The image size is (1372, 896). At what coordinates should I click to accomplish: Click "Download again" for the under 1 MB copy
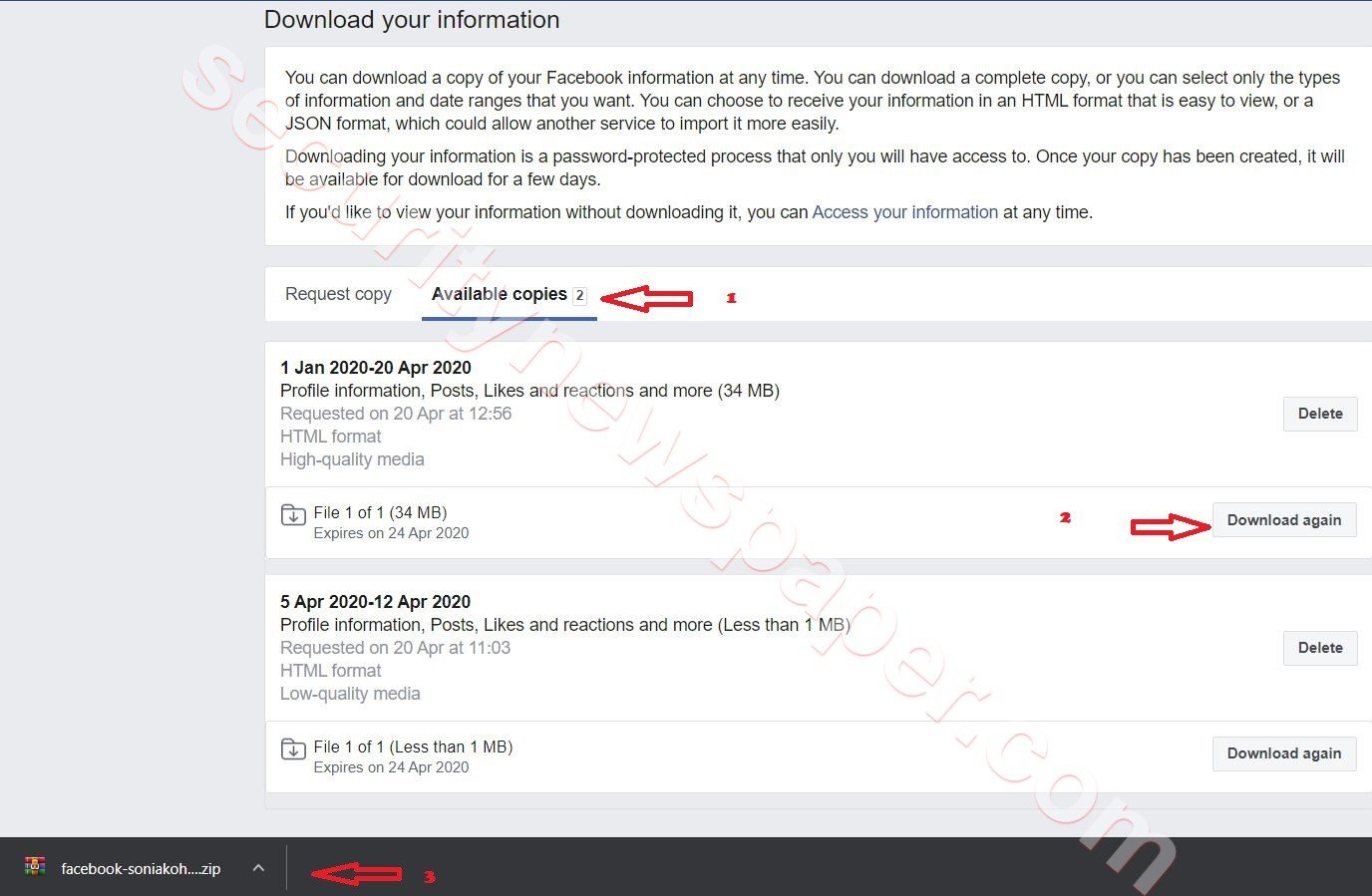(1283, 752)
